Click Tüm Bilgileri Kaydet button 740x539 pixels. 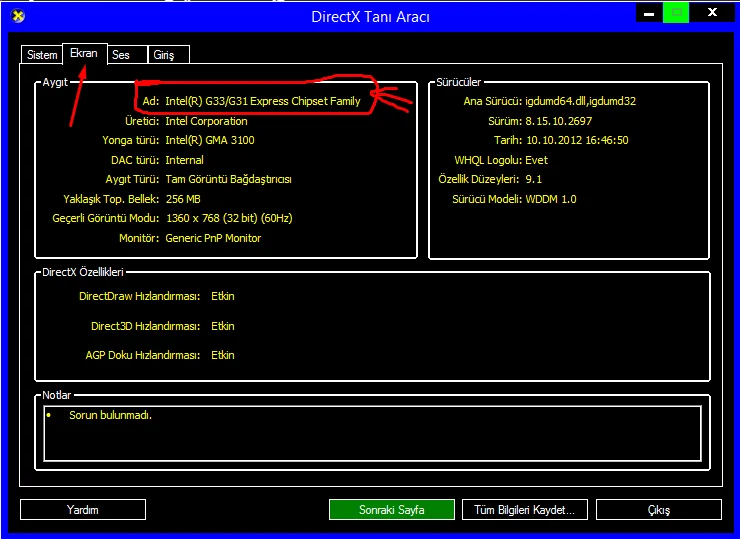pos(524,510)
